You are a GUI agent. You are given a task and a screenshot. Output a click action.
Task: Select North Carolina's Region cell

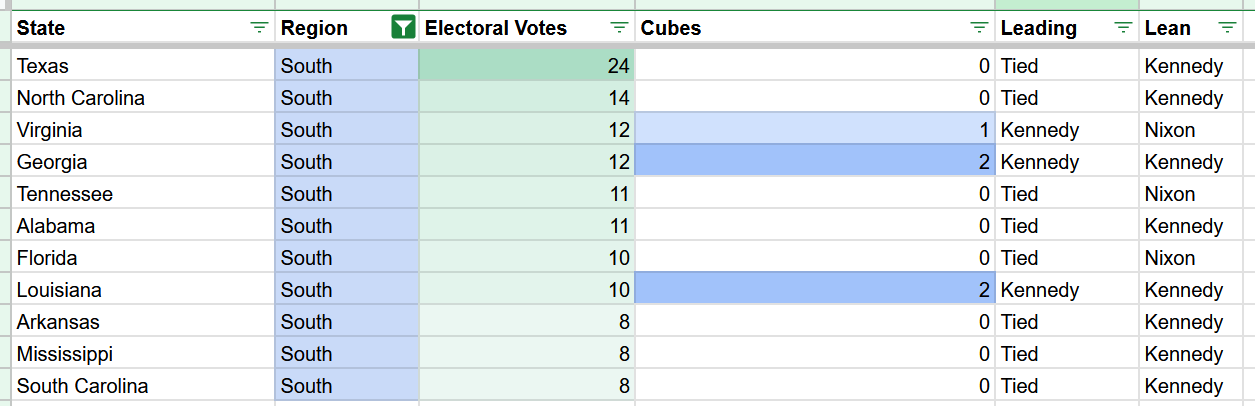(x=346, y=98)
